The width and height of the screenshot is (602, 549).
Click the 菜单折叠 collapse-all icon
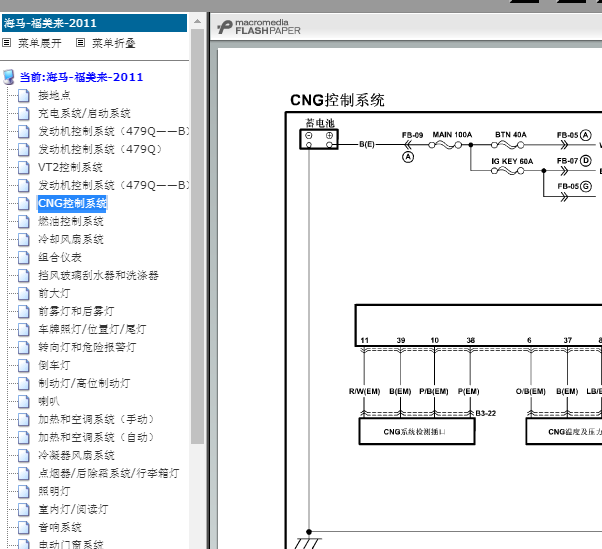pyautogui.click(x=80, y=43)
